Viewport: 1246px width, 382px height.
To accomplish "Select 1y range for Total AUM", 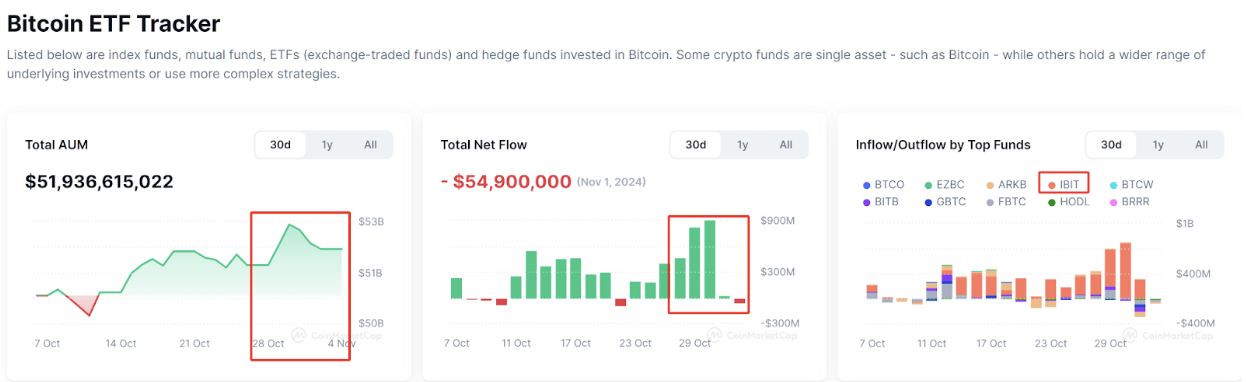I will tap(327, 145).
